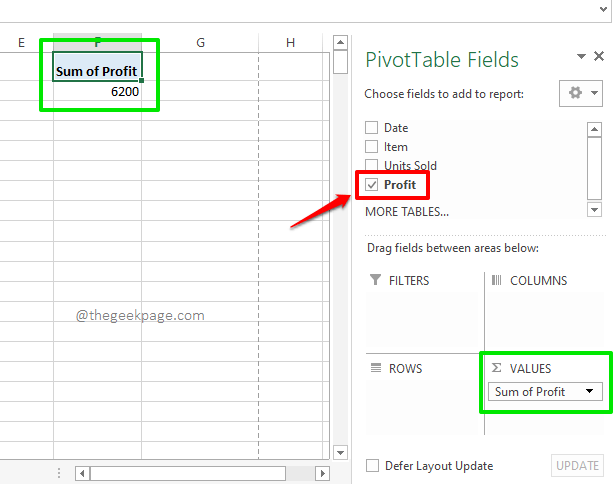
Task: Click the ROWS area icon
Action: pos(375,368)
